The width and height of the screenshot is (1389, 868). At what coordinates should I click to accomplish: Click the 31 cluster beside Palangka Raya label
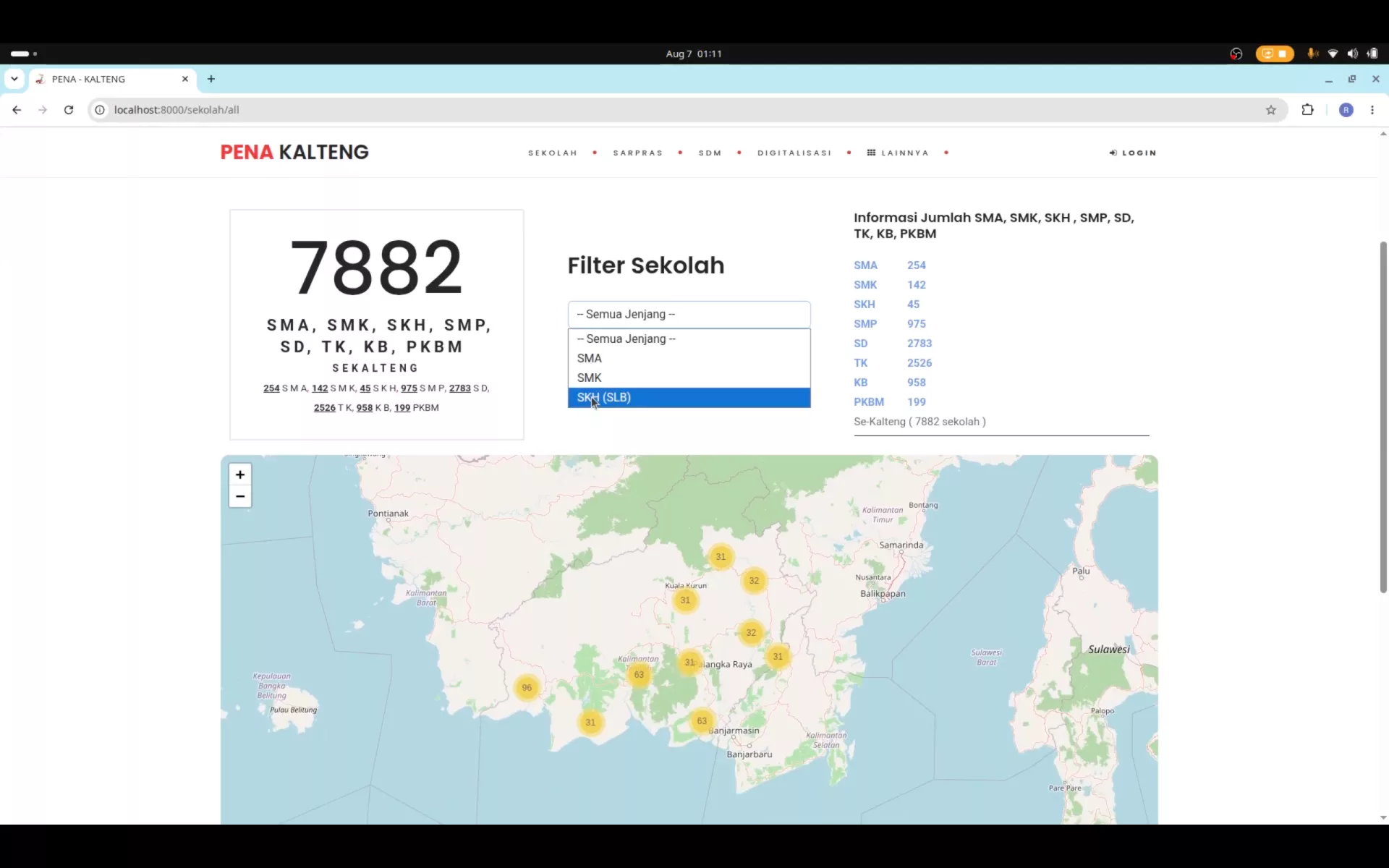tap(690, 663)
